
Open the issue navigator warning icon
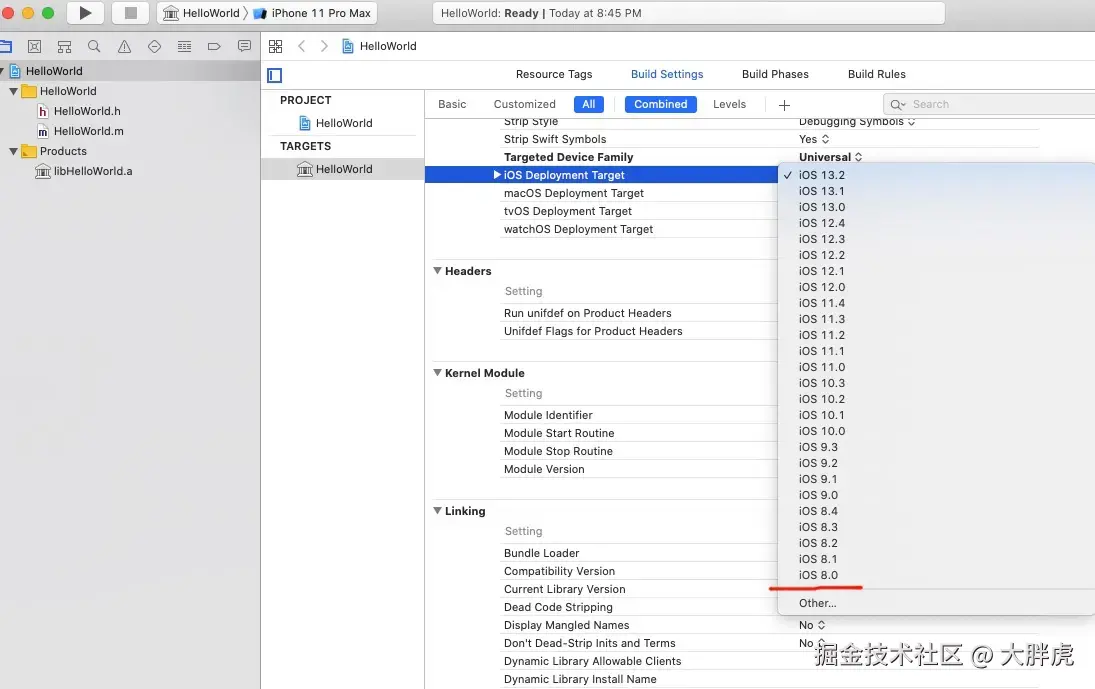click(124, 47)
